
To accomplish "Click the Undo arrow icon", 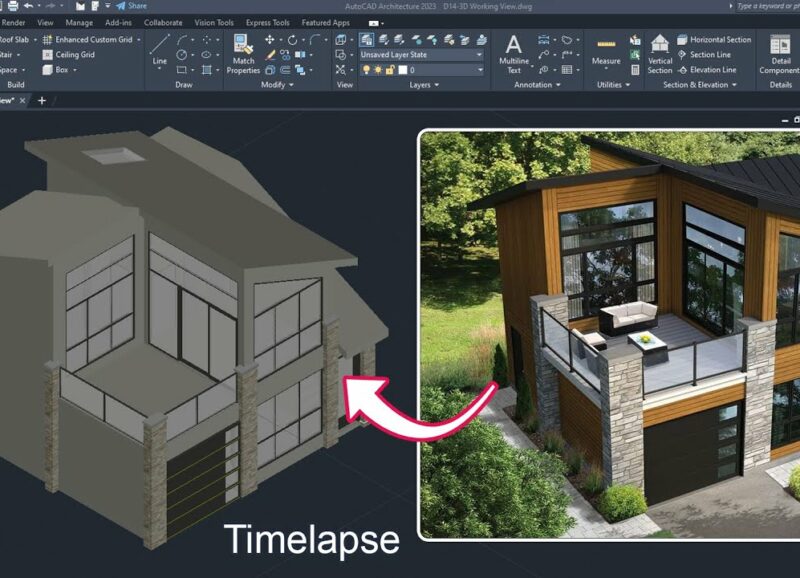I will pyautogui.click(x=29, y=6).
